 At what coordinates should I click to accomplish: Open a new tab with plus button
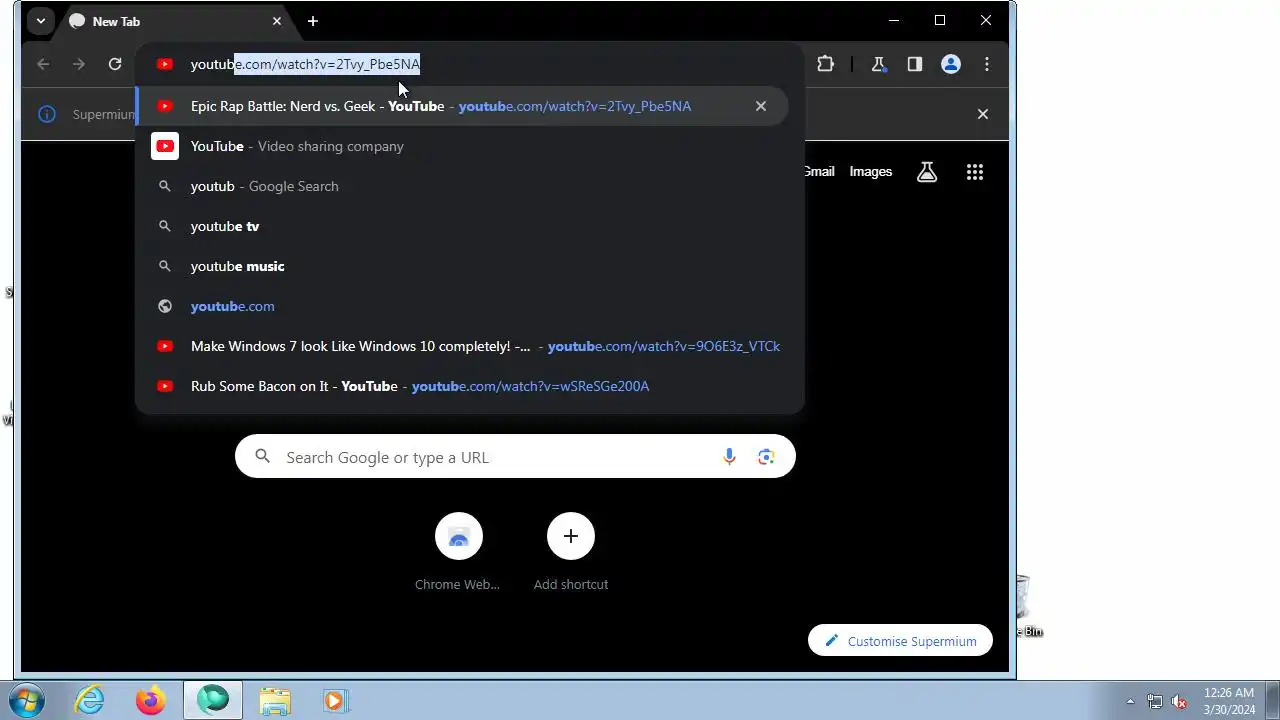point(313,21)
